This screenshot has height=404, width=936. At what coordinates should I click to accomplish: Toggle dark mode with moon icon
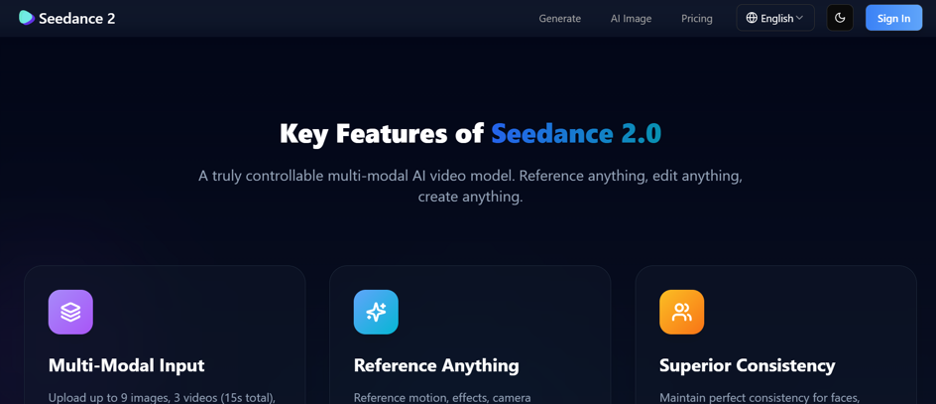pos(840,18)
